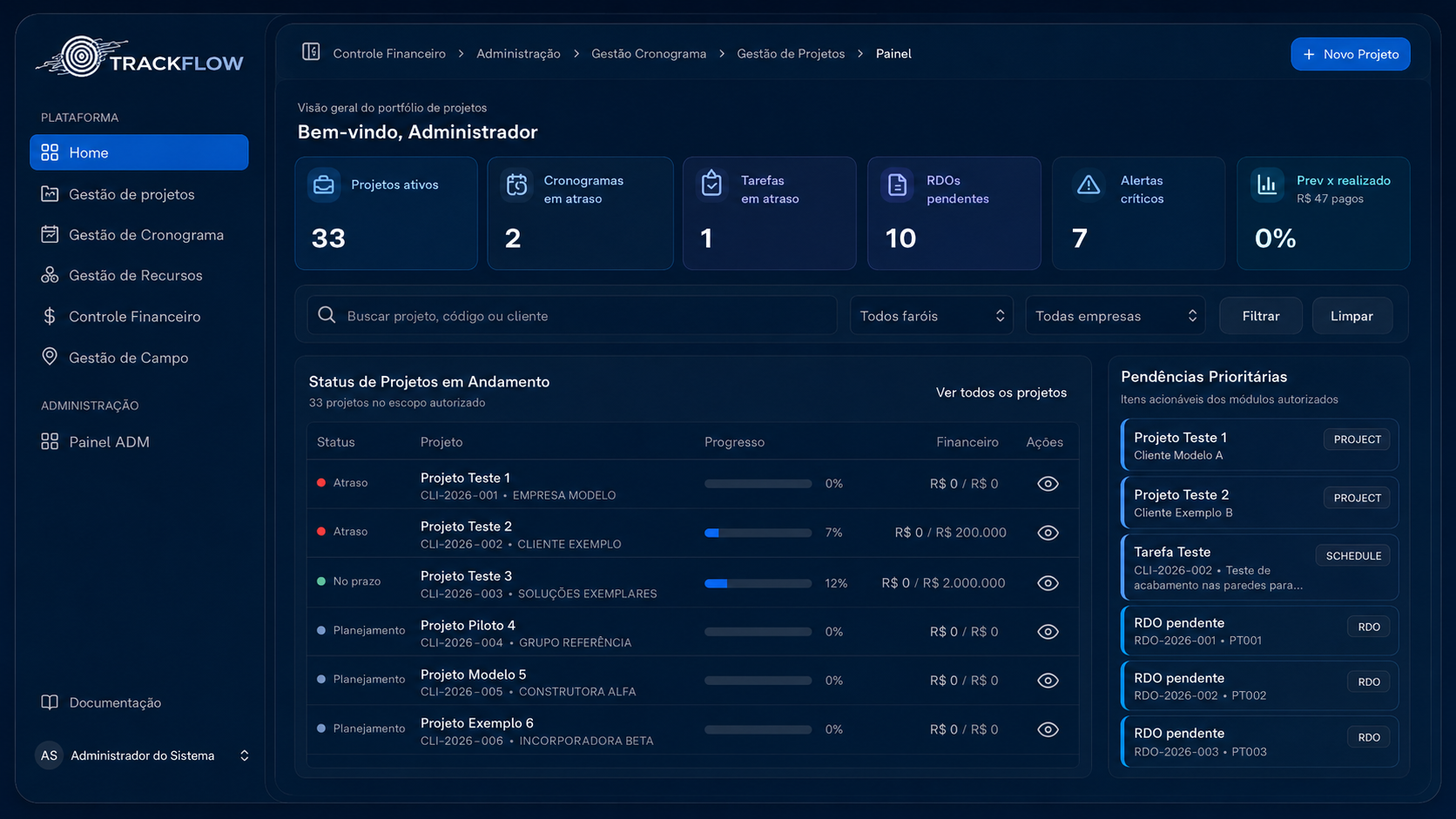Click the Novo Projeto button
Image resolution: width=1456 pixels, height=819 pixels.
(1351, 54)
